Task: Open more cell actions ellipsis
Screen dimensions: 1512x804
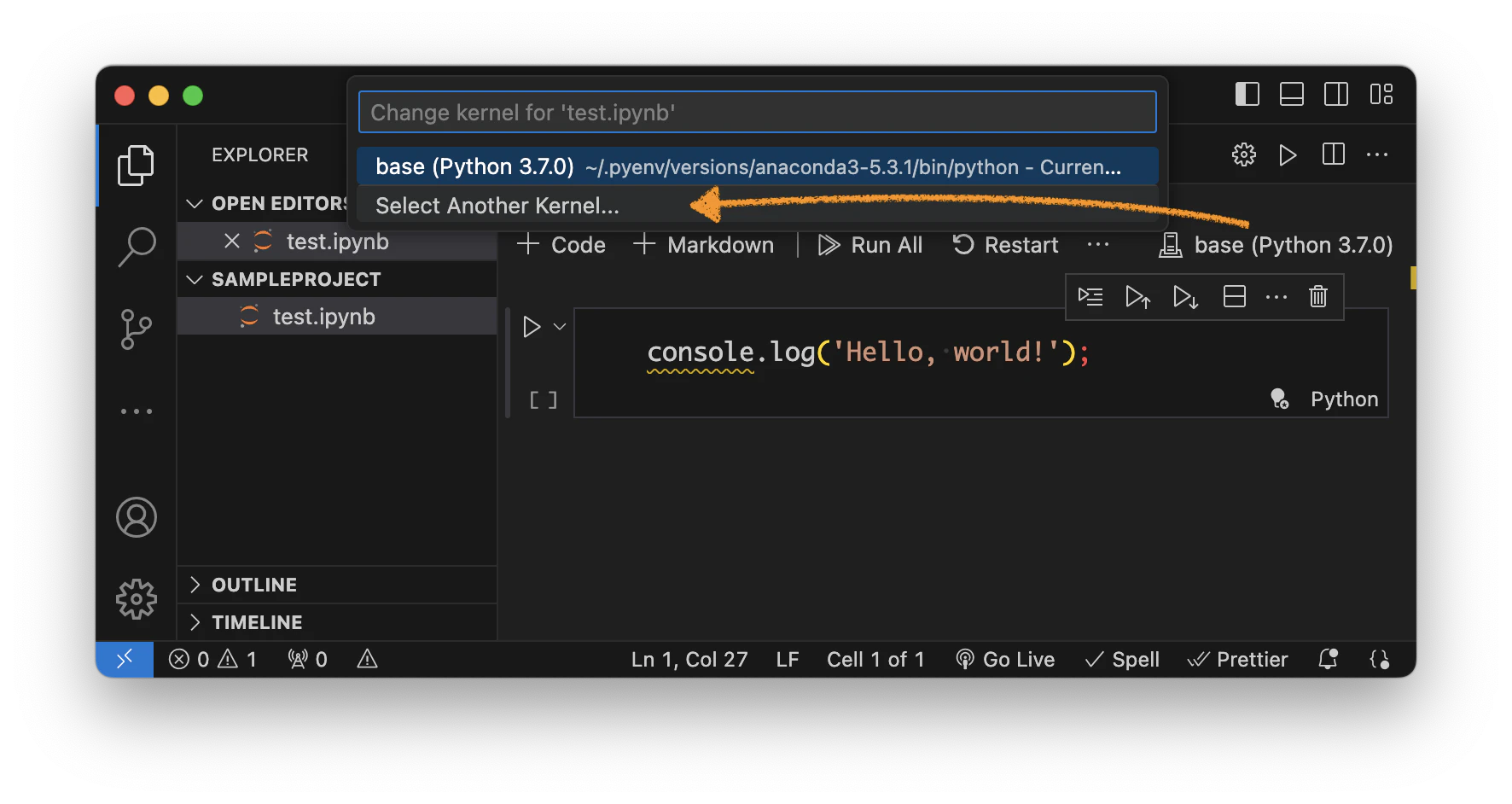Action: (1276, 296)
